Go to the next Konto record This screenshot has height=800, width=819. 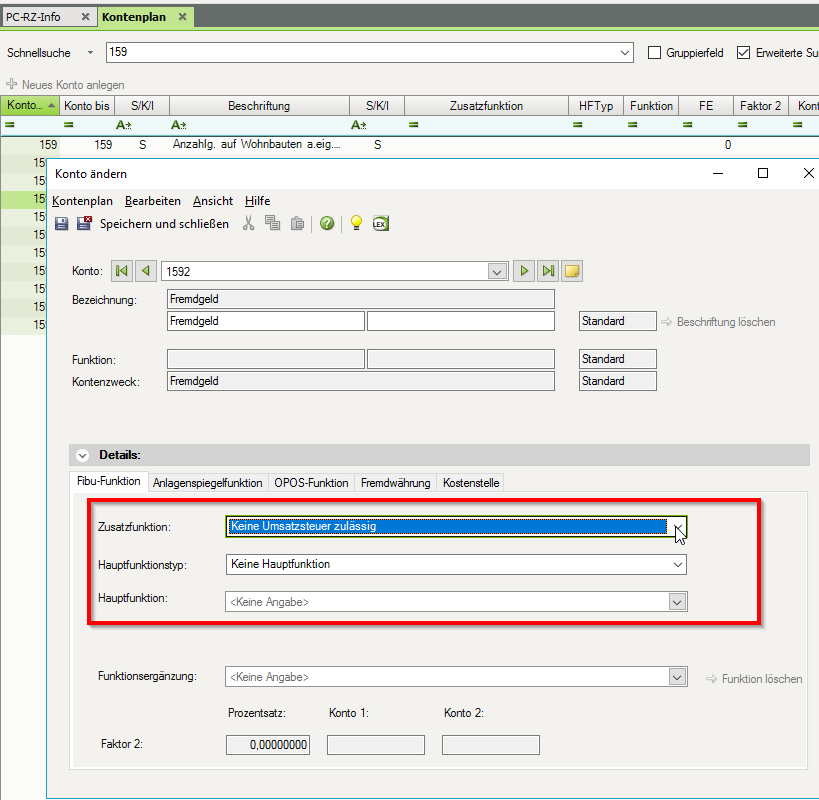tap(524, 271)
